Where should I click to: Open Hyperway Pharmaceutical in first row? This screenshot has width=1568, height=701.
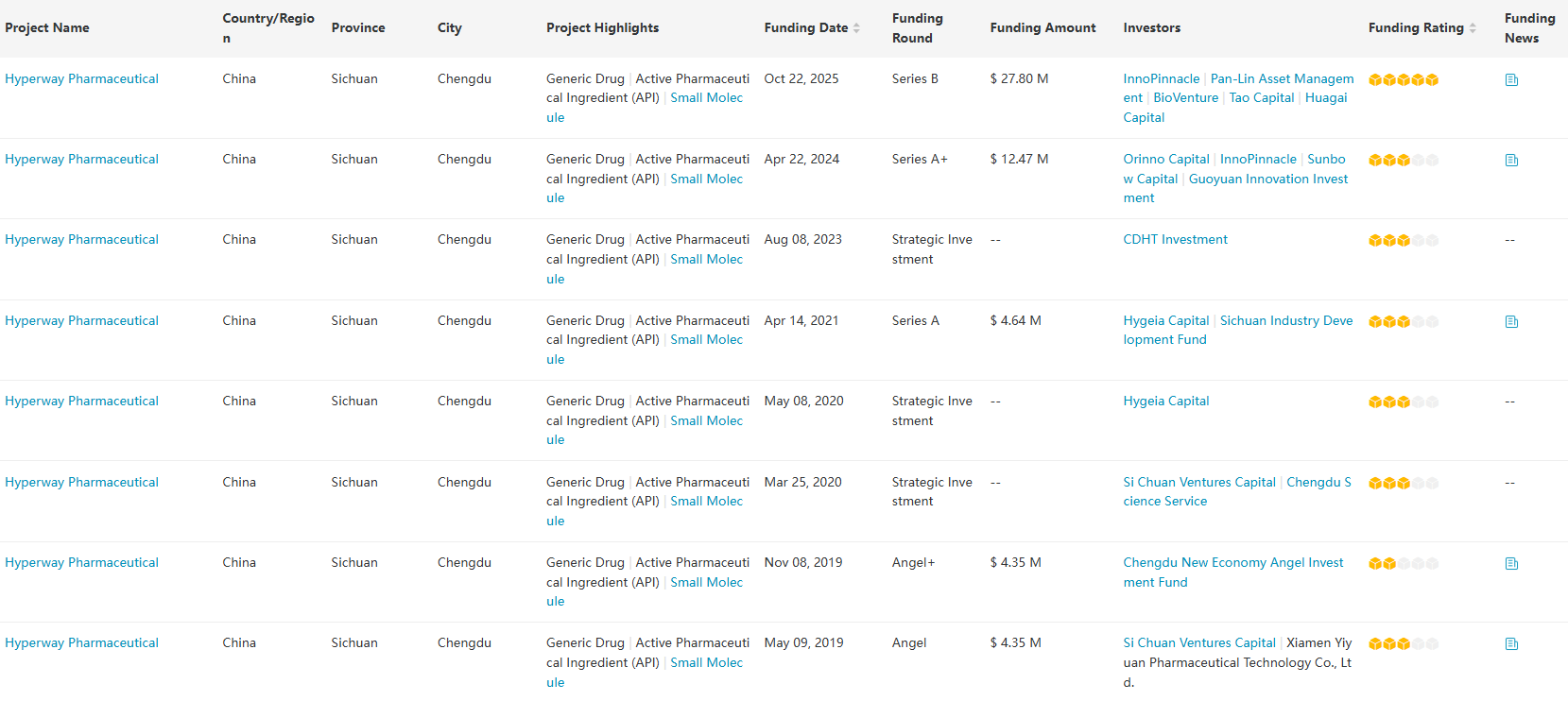[x=81, y=79]
